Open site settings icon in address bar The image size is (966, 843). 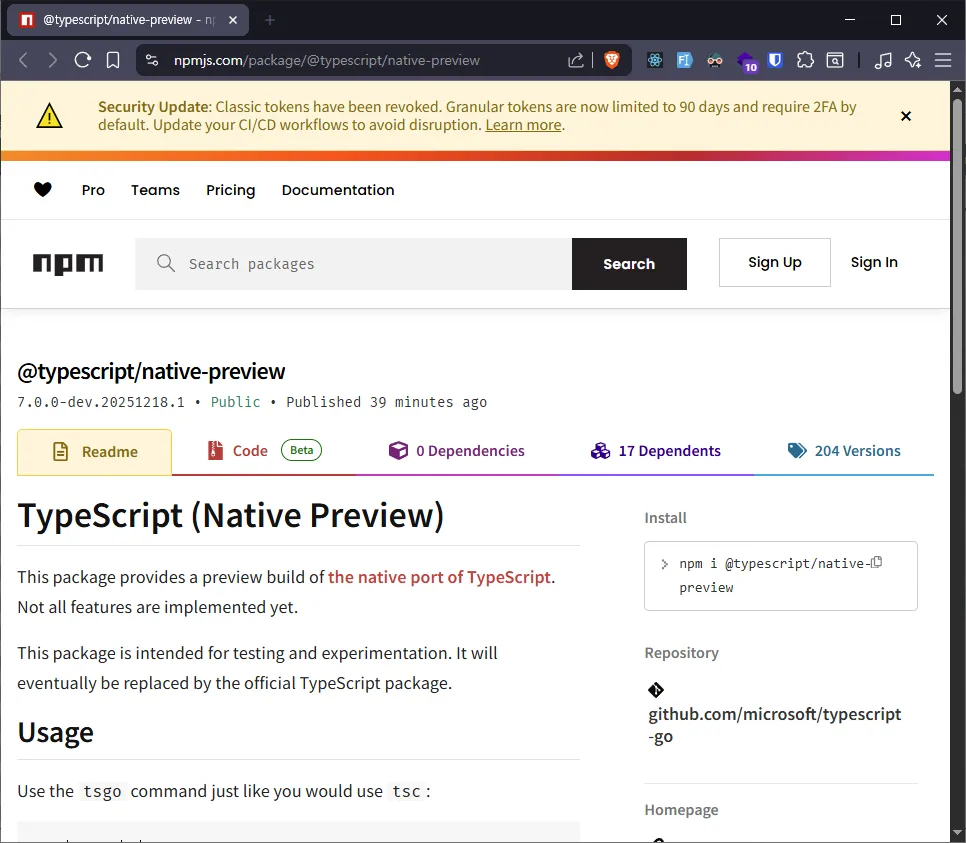click(x=152, y=60)
